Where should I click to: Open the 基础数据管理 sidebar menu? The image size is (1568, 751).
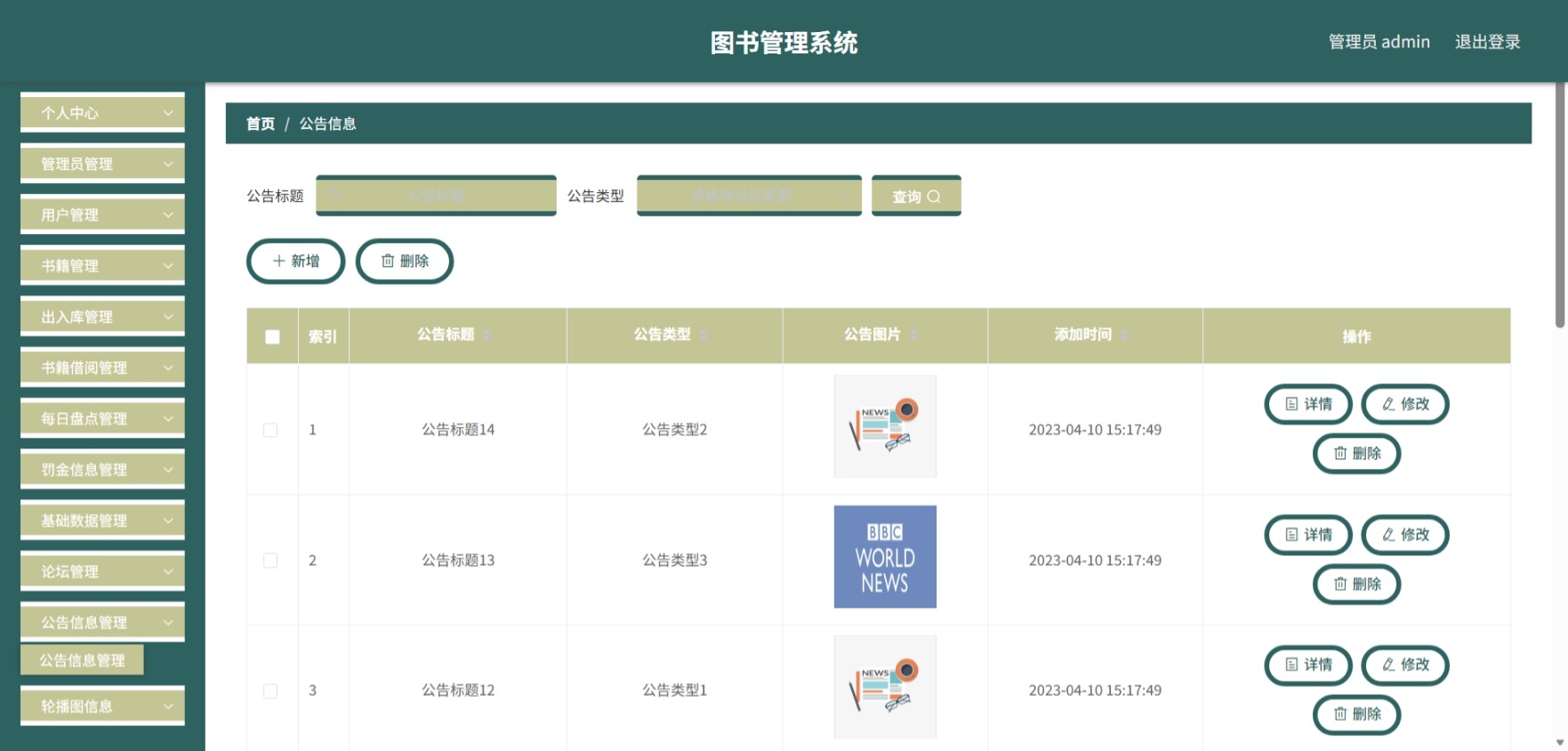tap(102, 521)
